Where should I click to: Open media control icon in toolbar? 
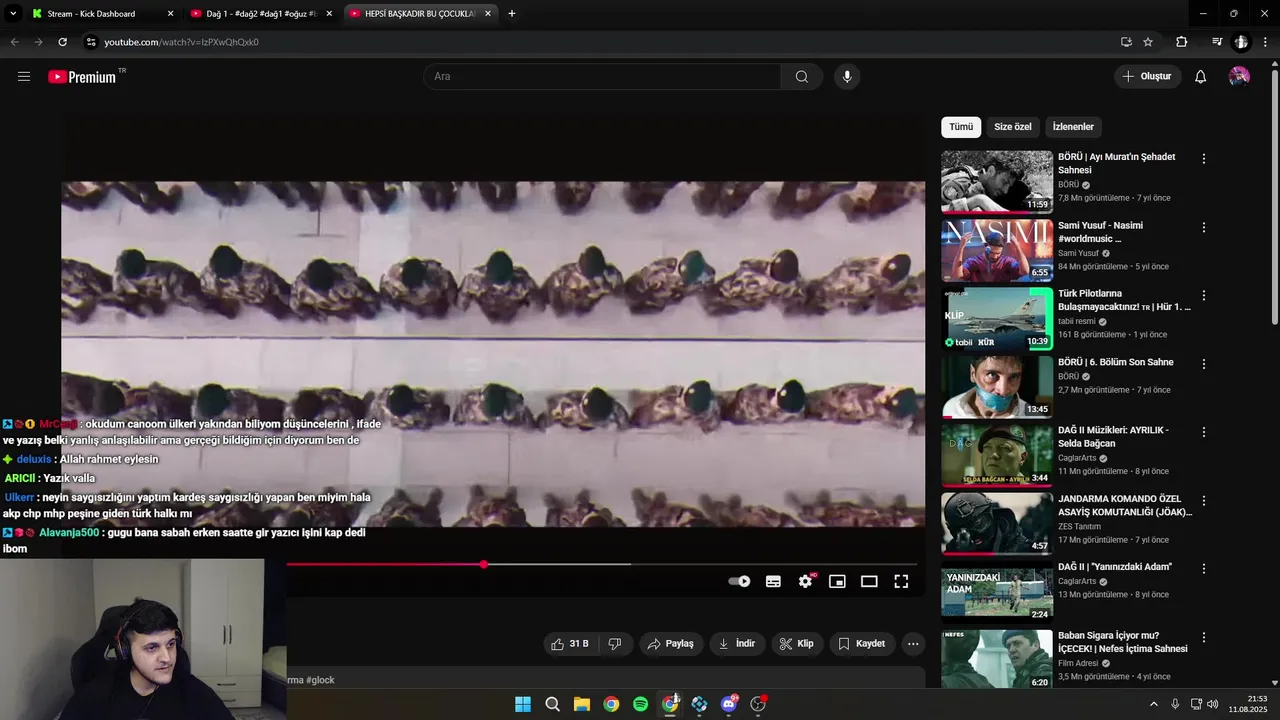coord(1217,42)
